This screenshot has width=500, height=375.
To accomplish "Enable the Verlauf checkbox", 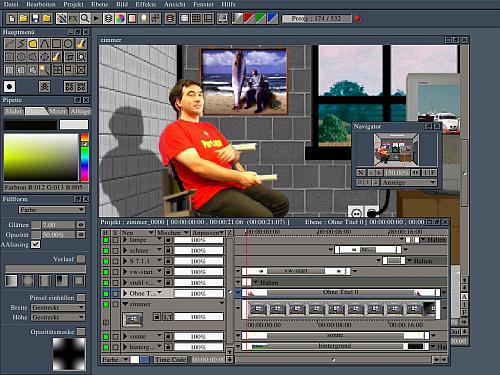I will 81,259.
